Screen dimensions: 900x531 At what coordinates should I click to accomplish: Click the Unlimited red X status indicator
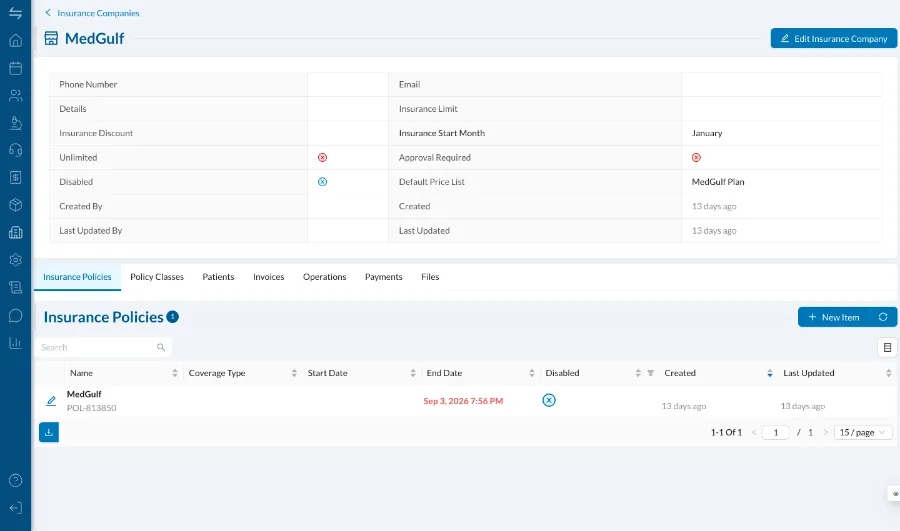(323, 157)
